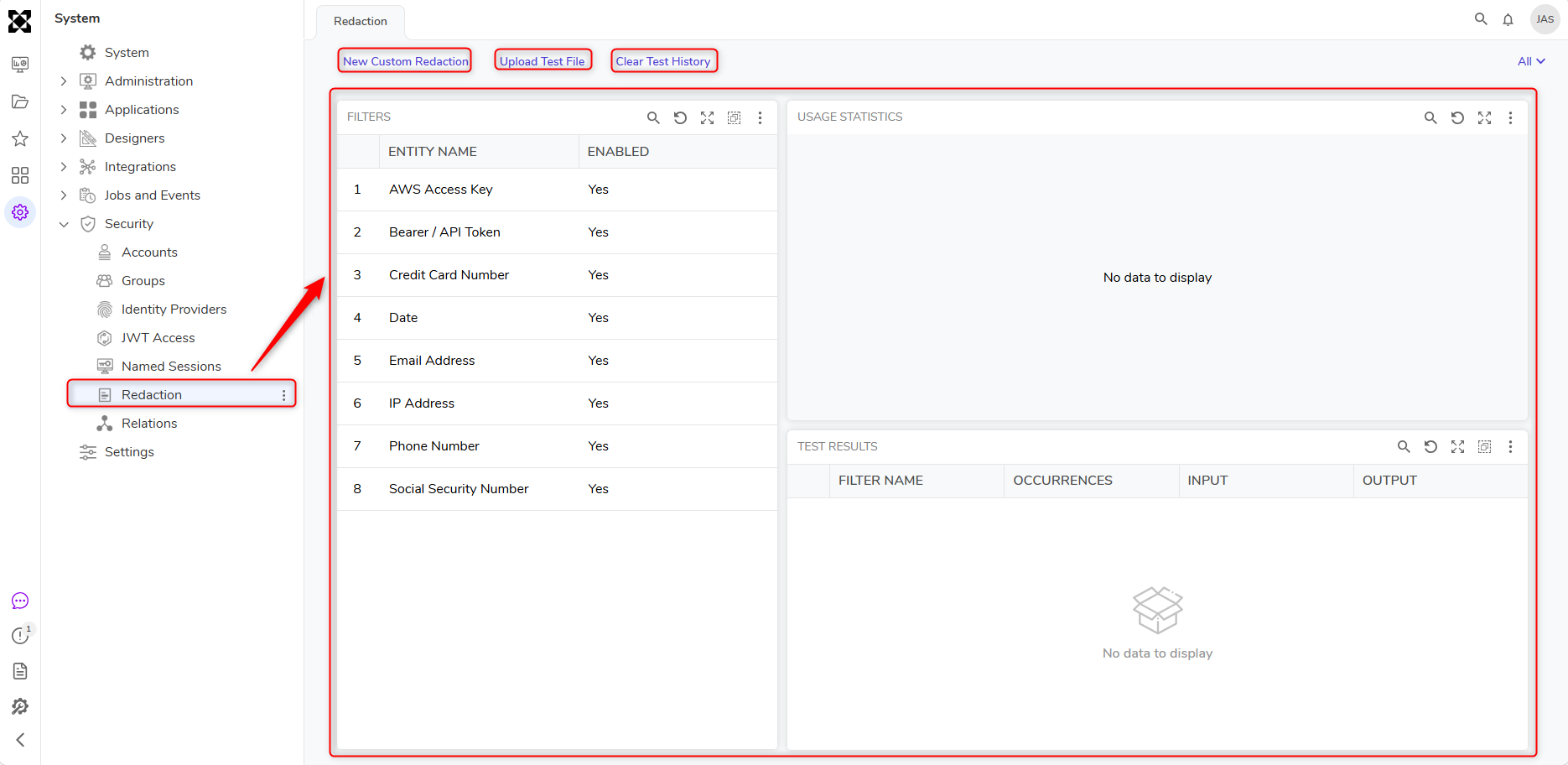Image resolution: width=1568 pixels, height=765 pixels.
Task: Open Accounts under Security
Action: tap(149, 252)
